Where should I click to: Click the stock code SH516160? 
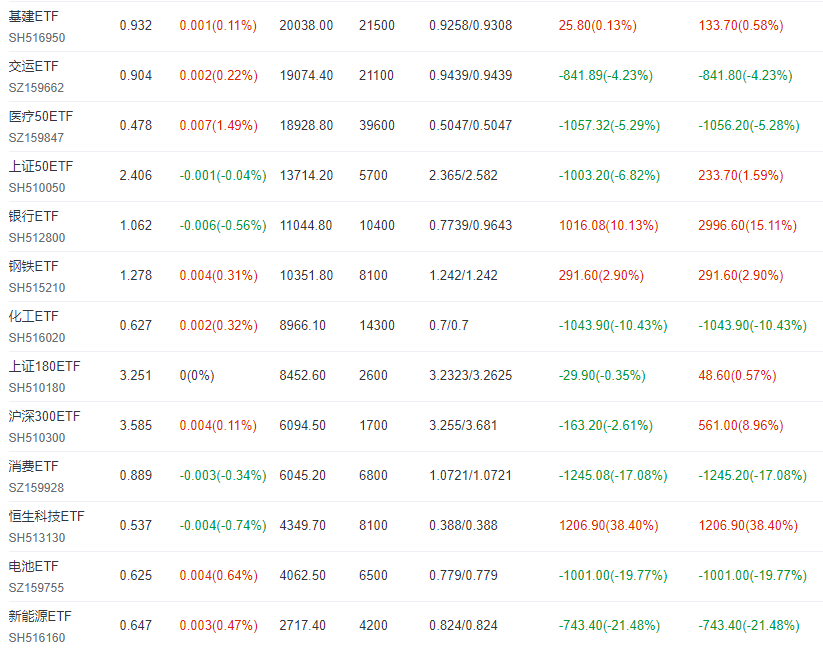[37, 638]
